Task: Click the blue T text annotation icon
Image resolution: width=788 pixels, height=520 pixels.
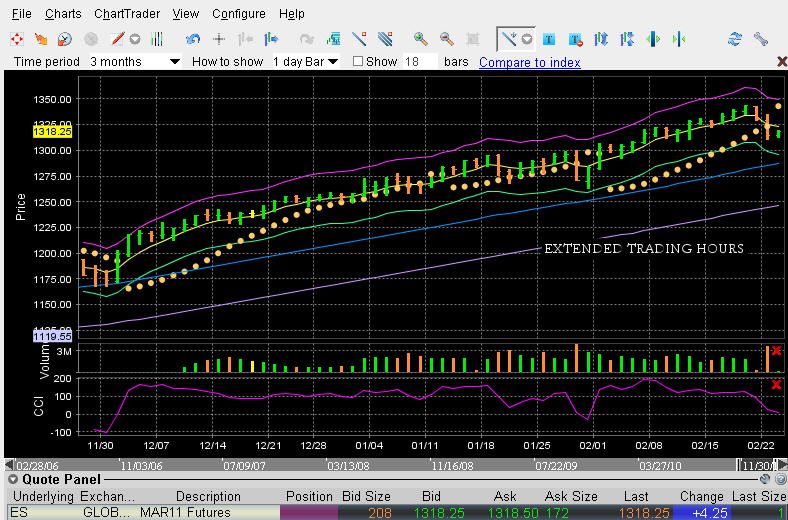Action: [549, 39]
